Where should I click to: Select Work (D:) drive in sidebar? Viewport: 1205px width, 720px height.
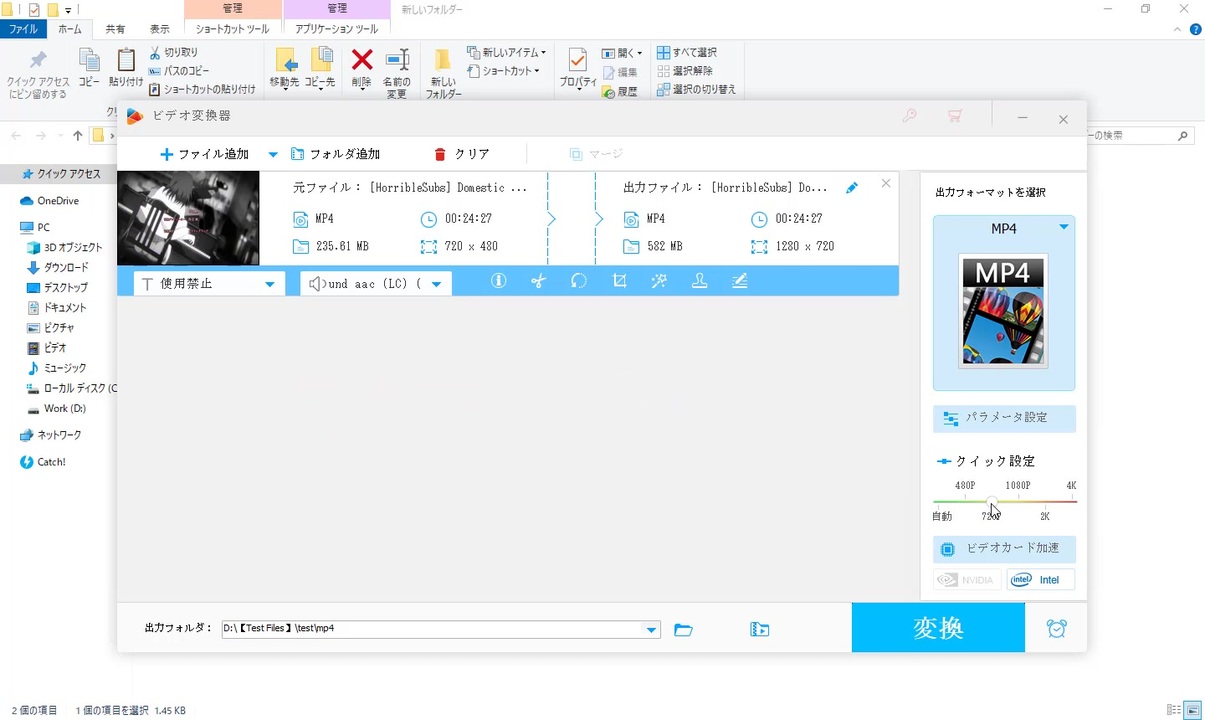(x=57, y=409)
